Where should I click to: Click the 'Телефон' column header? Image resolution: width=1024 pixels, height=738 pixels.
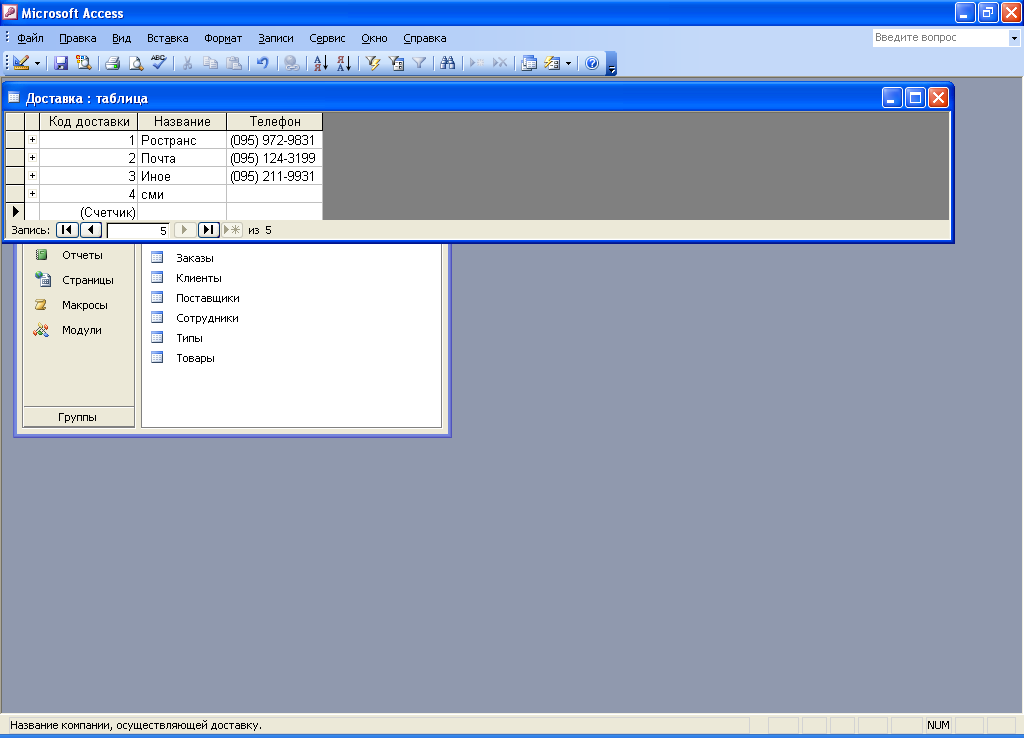coord(275,121)
